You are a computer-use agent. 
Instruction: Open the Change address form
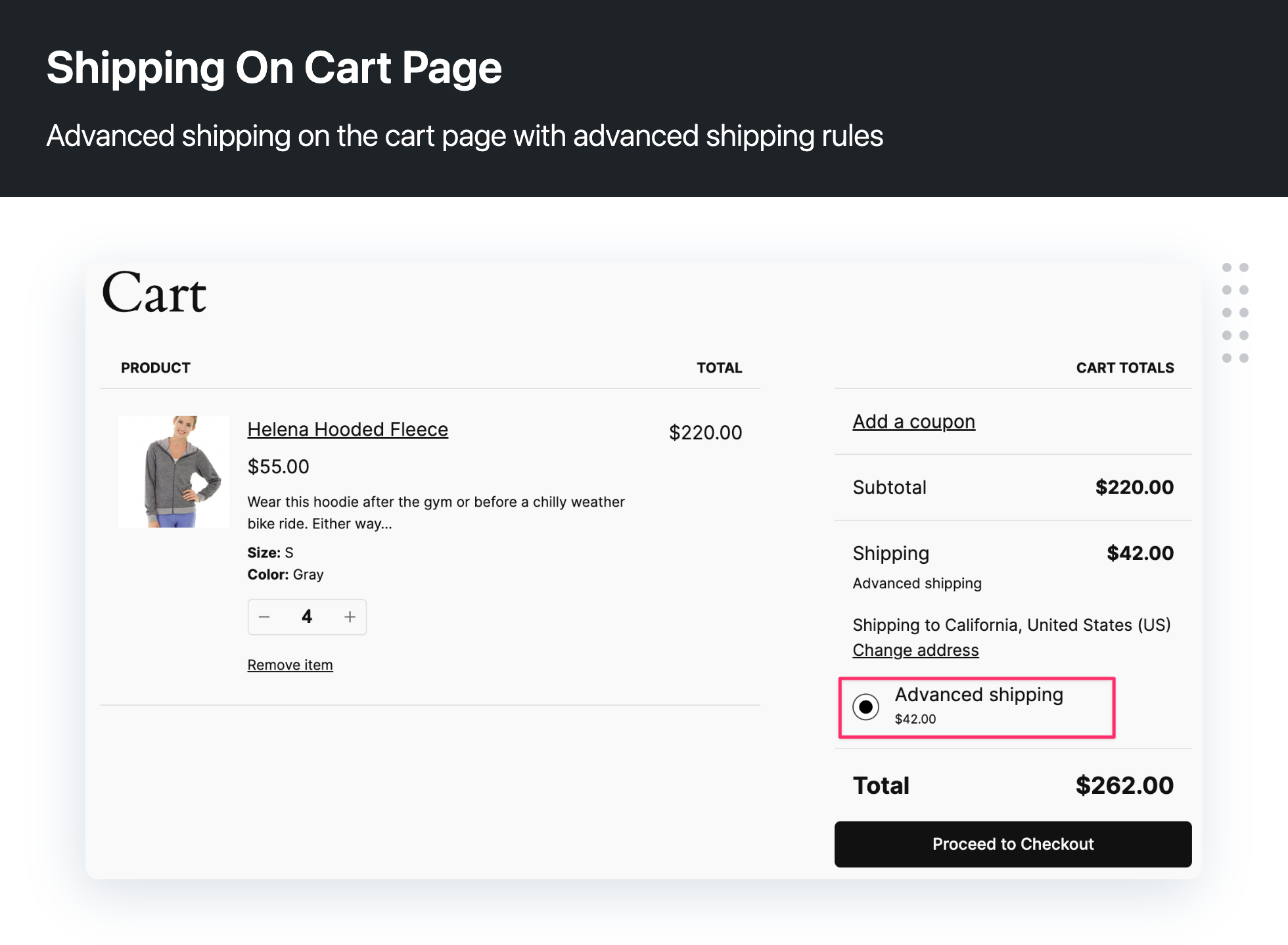[915, 650]
